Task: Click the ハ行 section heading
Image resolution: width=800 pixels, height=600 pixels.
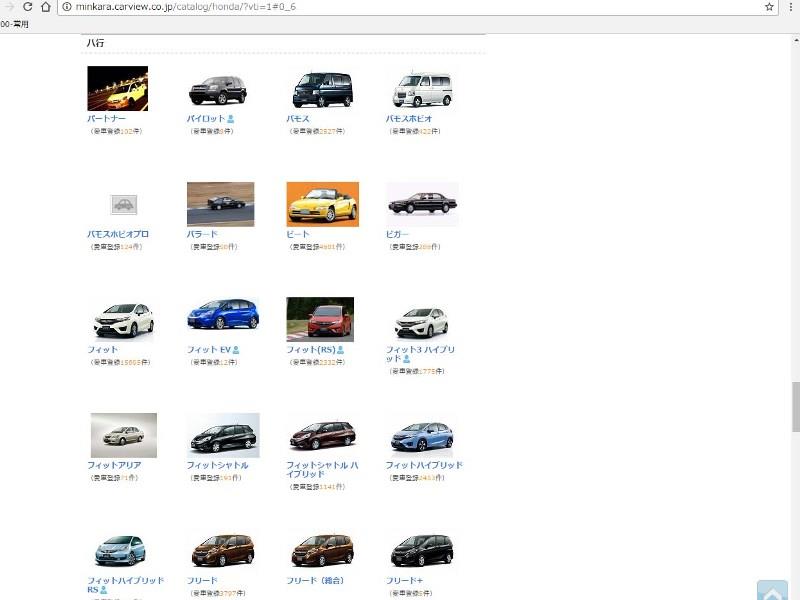Action: 95,43
